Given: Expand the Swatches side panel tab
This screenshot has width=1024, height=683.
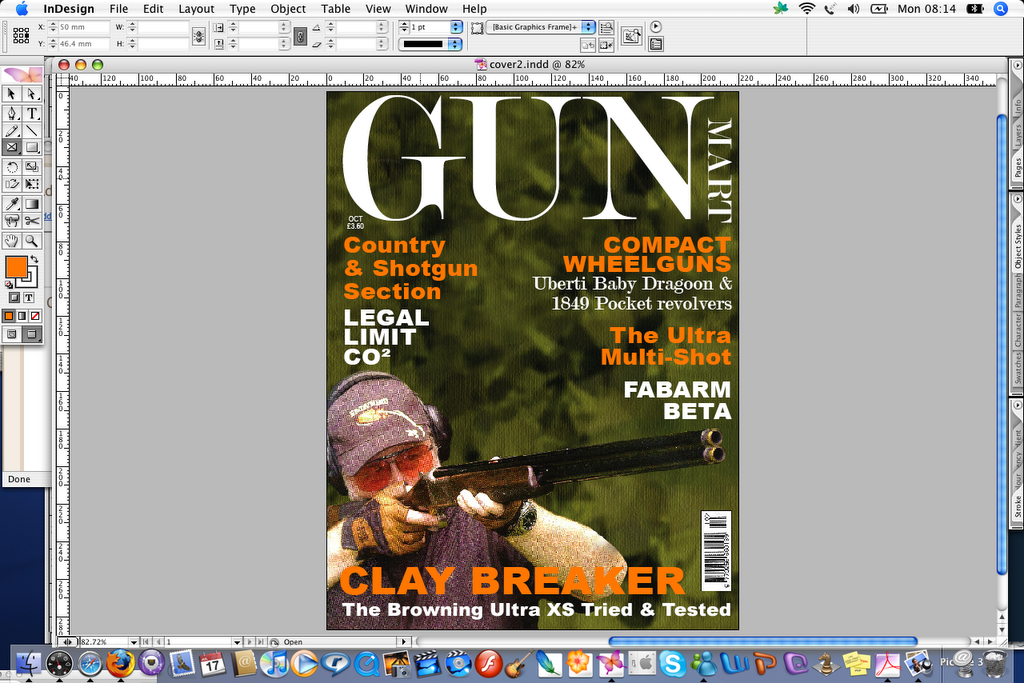Looking at the screenshot, I should pos(1017,370).
